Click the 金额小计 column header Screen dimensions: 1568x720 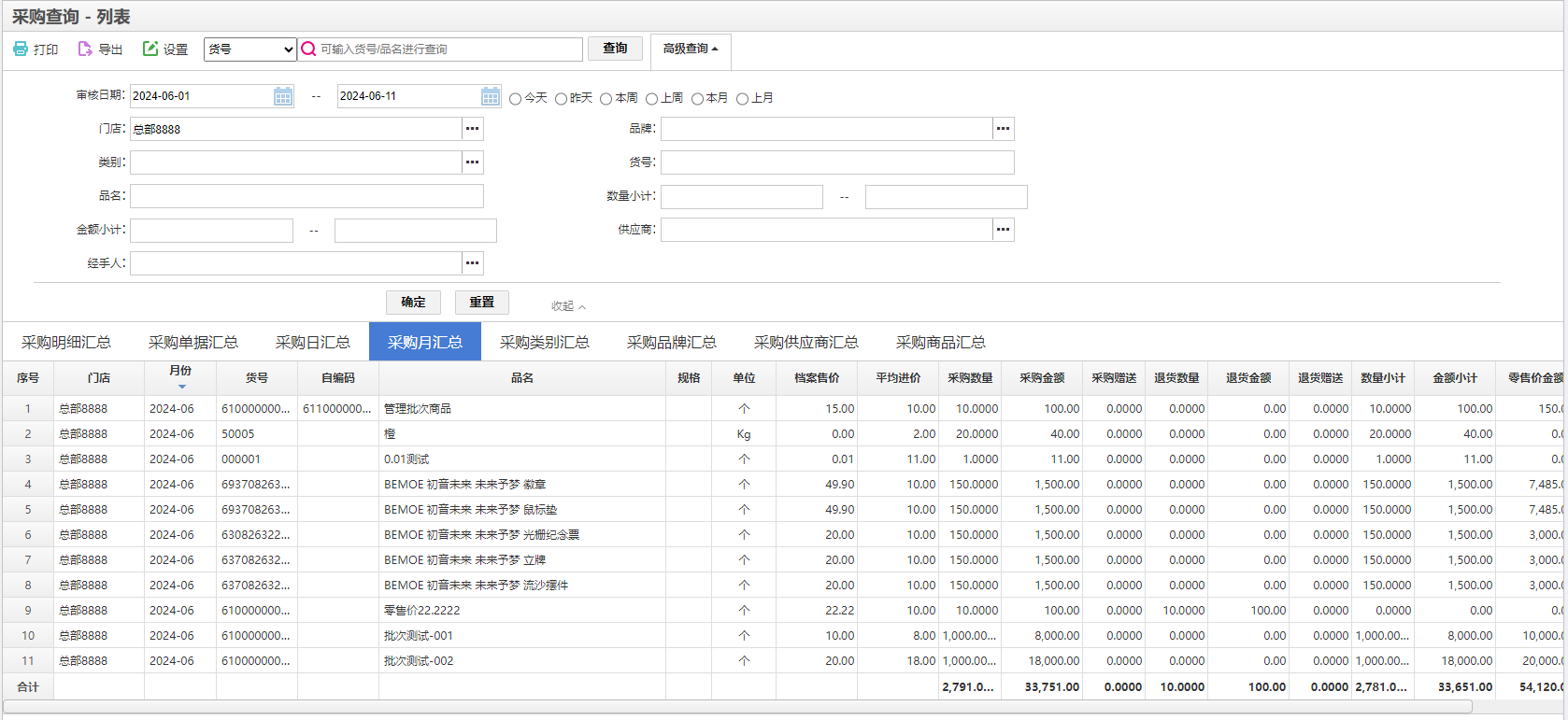(1455, 378)
